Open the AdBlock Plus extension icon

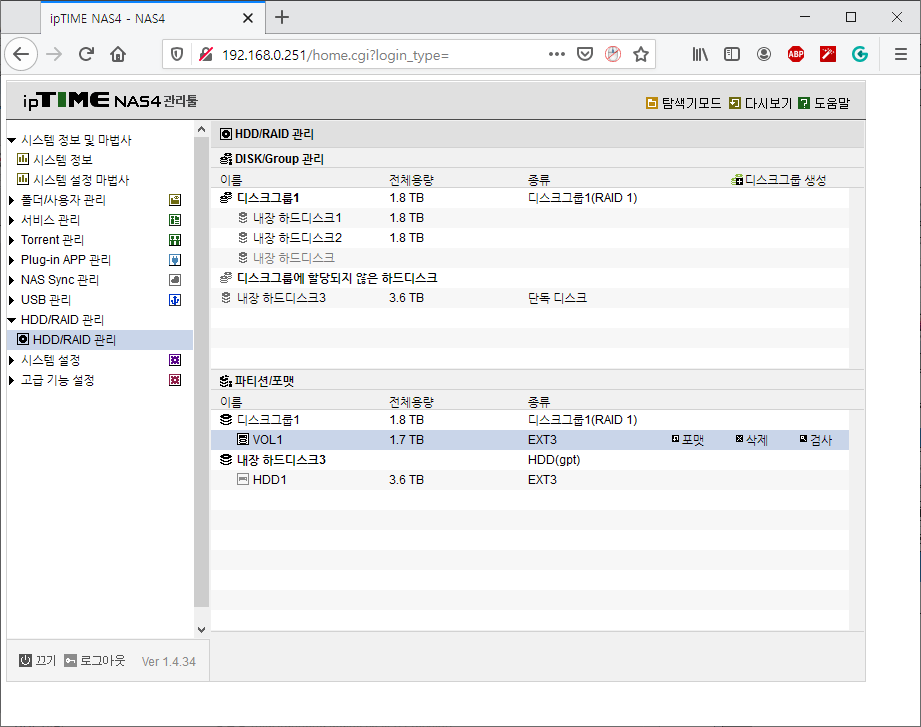tap(796, 55)
